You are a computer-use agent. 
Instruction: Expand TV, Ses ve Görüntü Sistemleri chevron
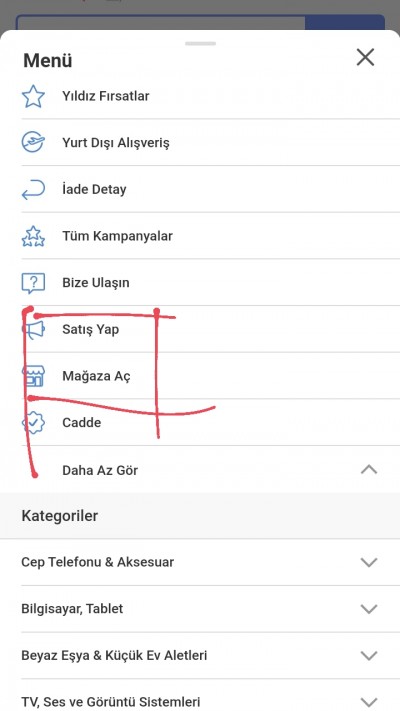point(369,702)
